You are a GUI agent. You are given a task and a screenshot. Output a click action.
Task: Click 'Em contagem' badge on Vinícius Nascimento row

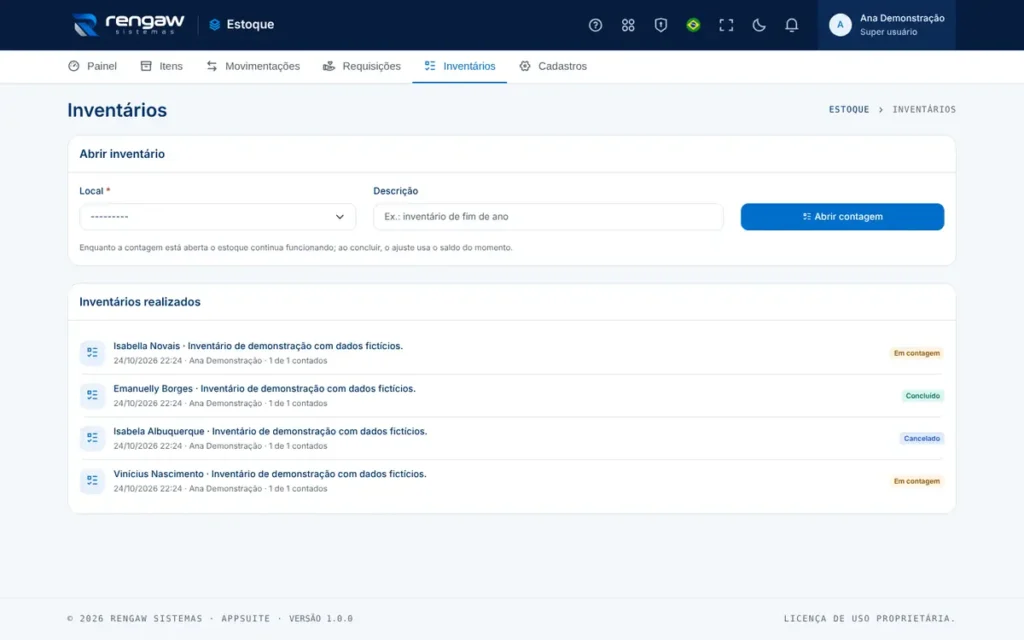pyautogui.click(x=916, y=481)
